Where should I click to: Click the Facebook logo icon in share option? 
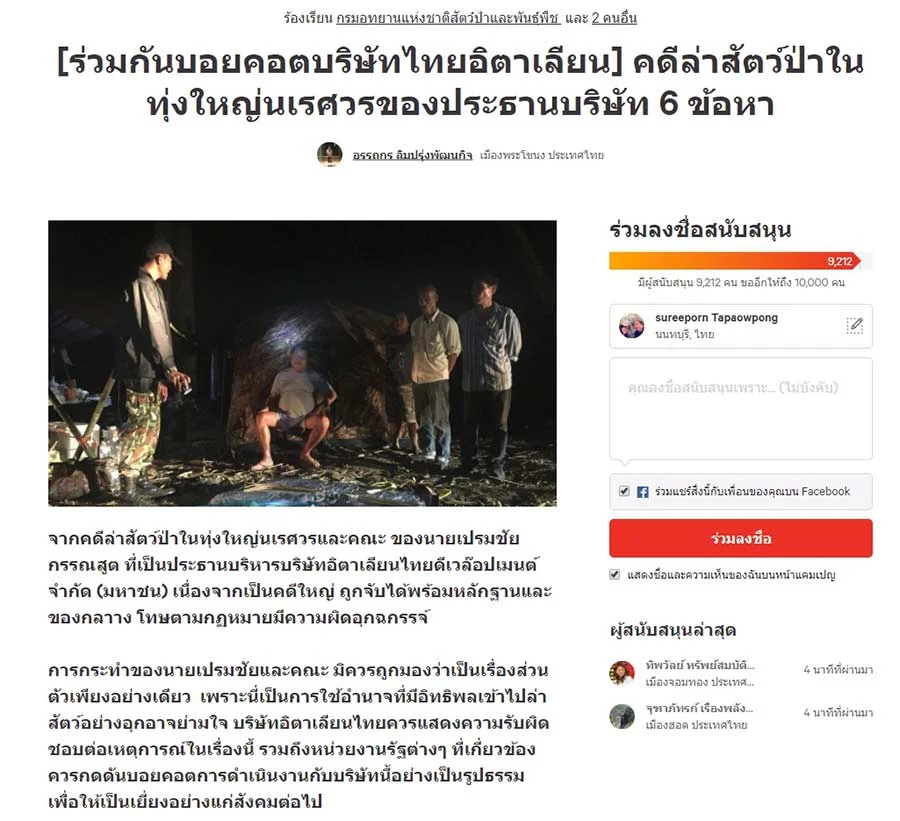(x=643, y=491)
